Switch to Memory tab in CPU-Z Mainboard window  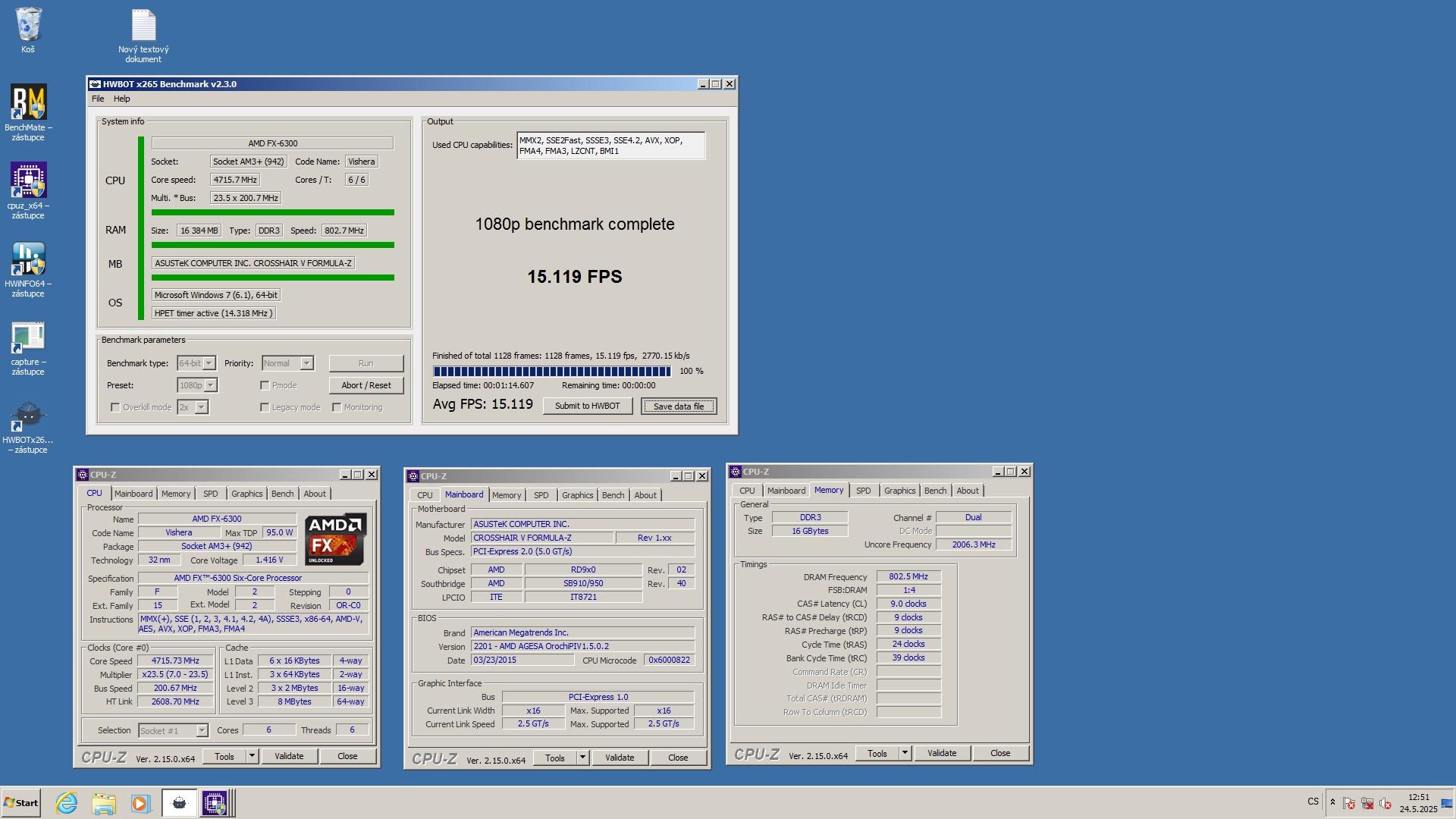(507, 495)
